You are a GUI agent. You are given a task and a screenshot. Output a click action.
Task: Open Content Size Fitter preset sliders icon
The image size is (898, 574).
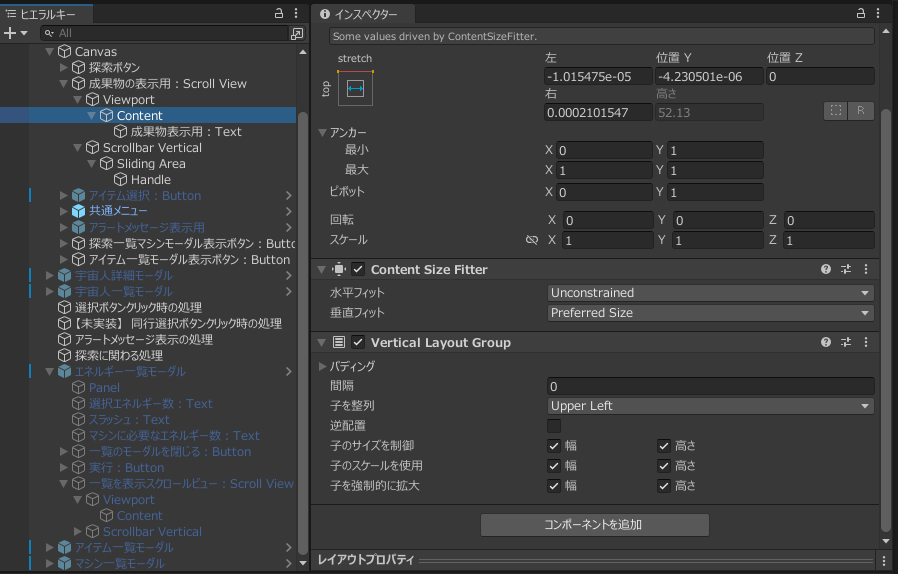point(846,269)
